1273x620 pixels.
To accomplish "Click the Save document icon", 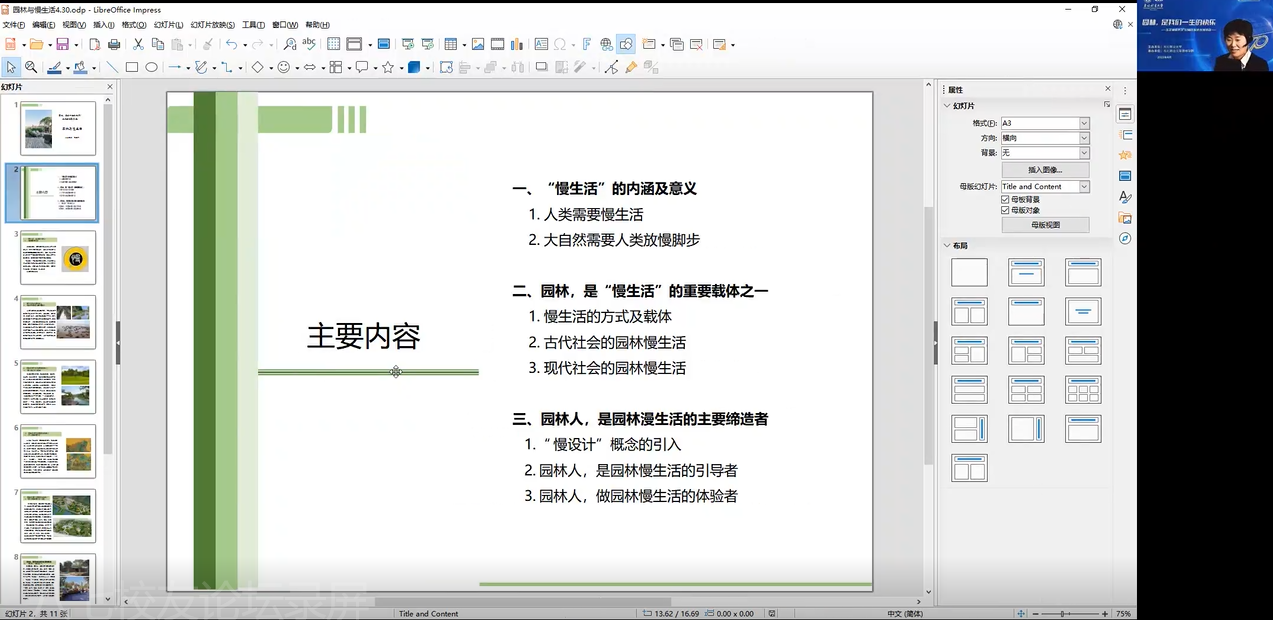I will point(62,44).
